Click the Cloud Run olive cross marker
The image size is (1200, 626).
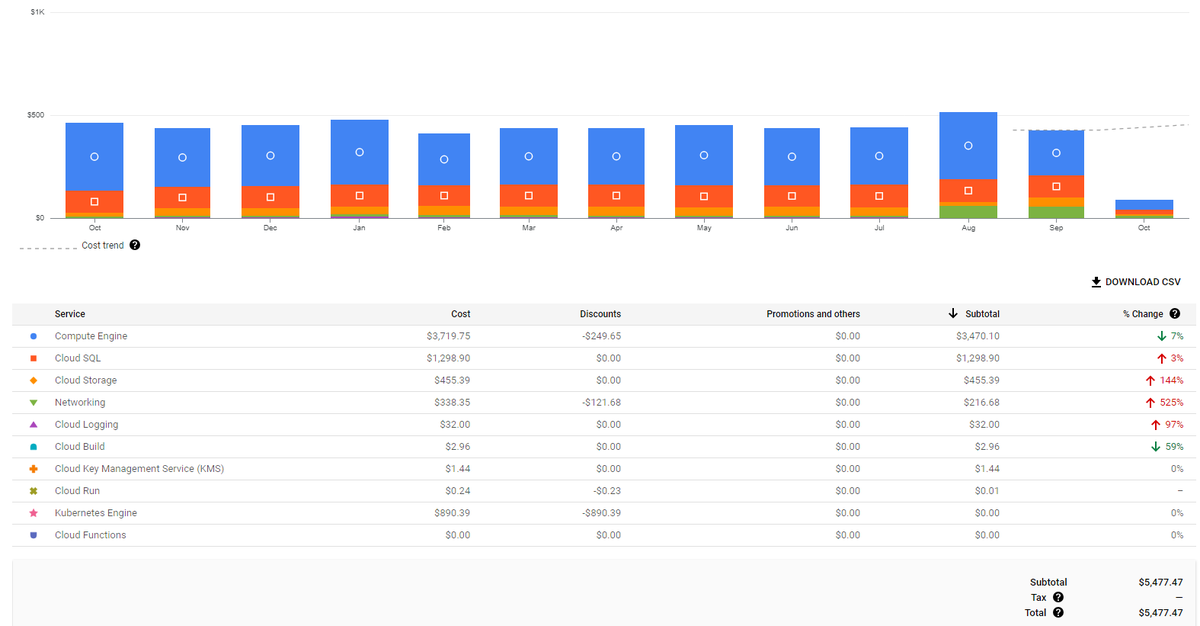[x=34, y=491]
